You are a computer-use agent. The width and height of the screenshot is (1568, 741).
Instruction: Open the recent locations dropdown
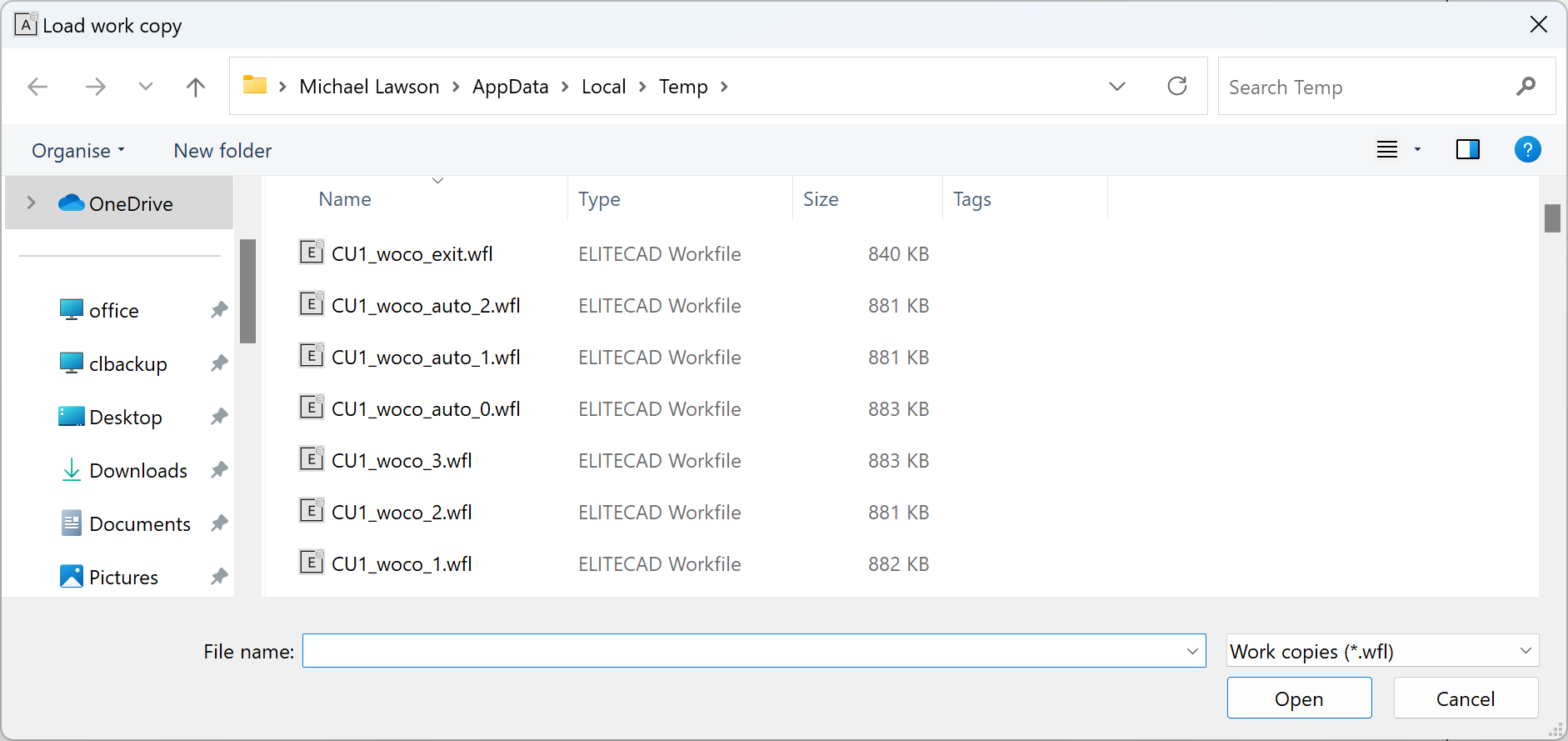click(146, 87)
